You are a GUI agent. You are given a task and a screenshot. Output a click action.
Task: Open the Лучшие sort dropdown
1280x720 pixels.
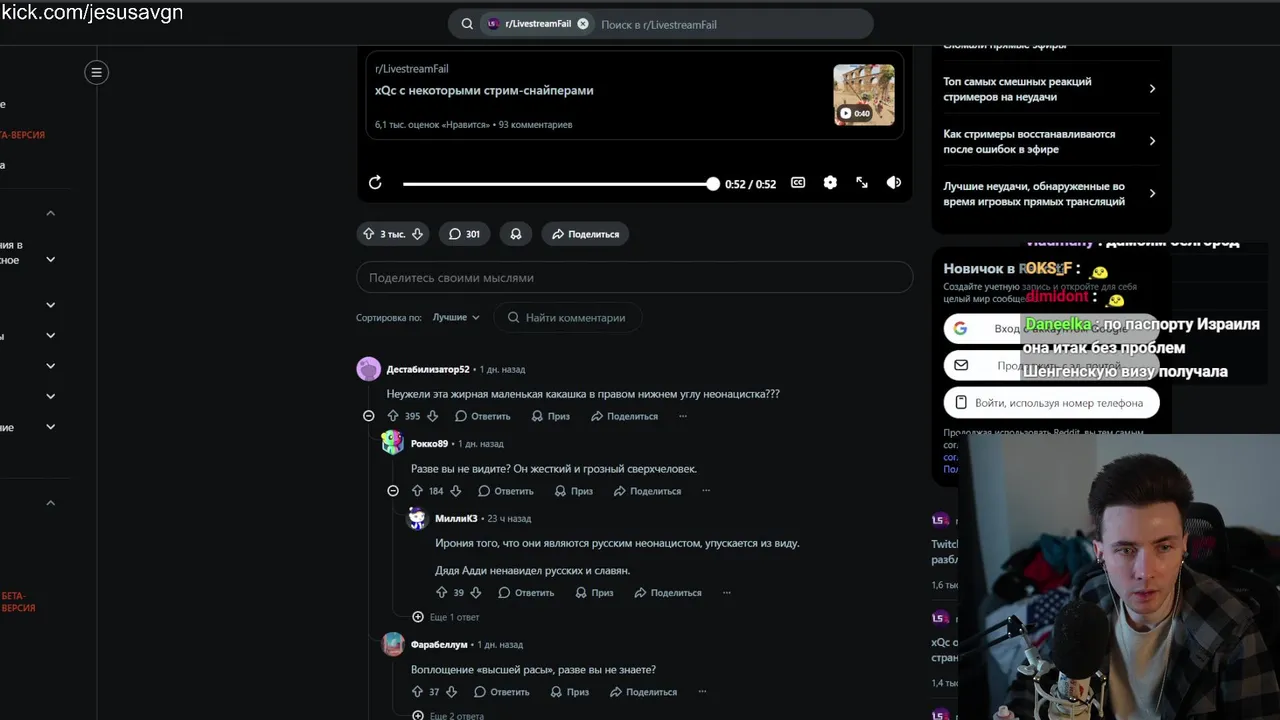456,317
